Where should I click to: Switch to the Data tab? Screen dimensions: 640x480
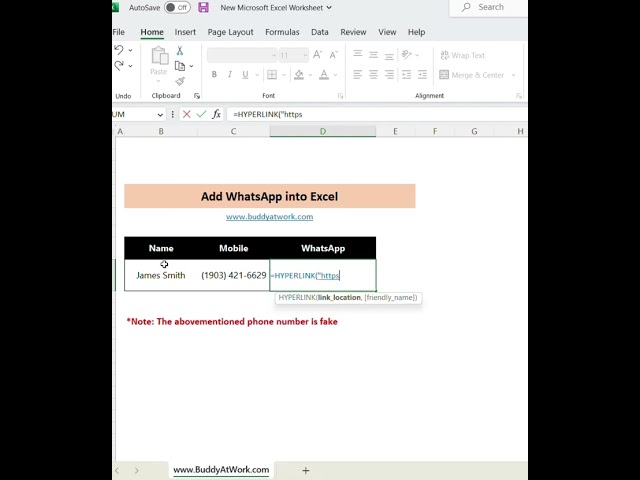pos(320,32)
